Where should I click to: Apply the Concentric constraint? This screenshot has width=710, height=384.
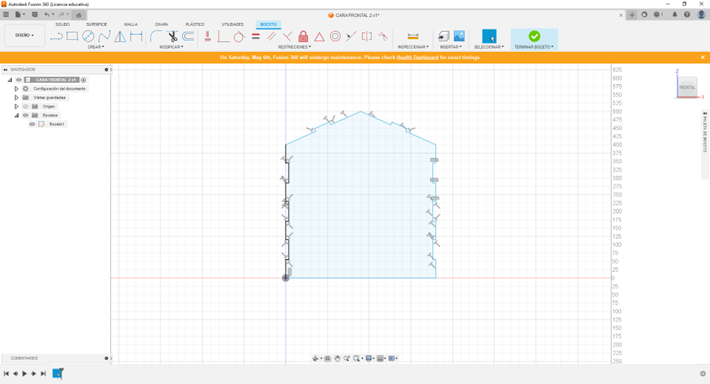[335, 36]
